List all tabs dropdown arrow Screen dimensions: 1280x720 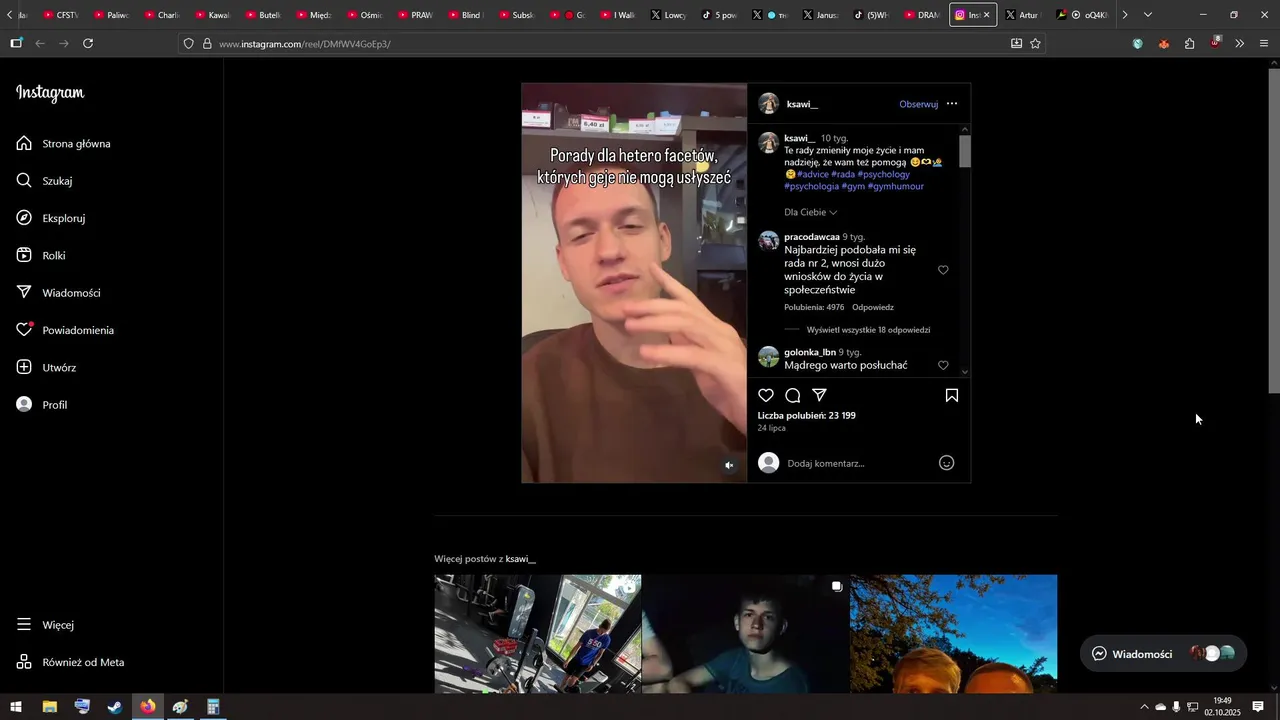pyautogui.click(x=1147, y=15)
